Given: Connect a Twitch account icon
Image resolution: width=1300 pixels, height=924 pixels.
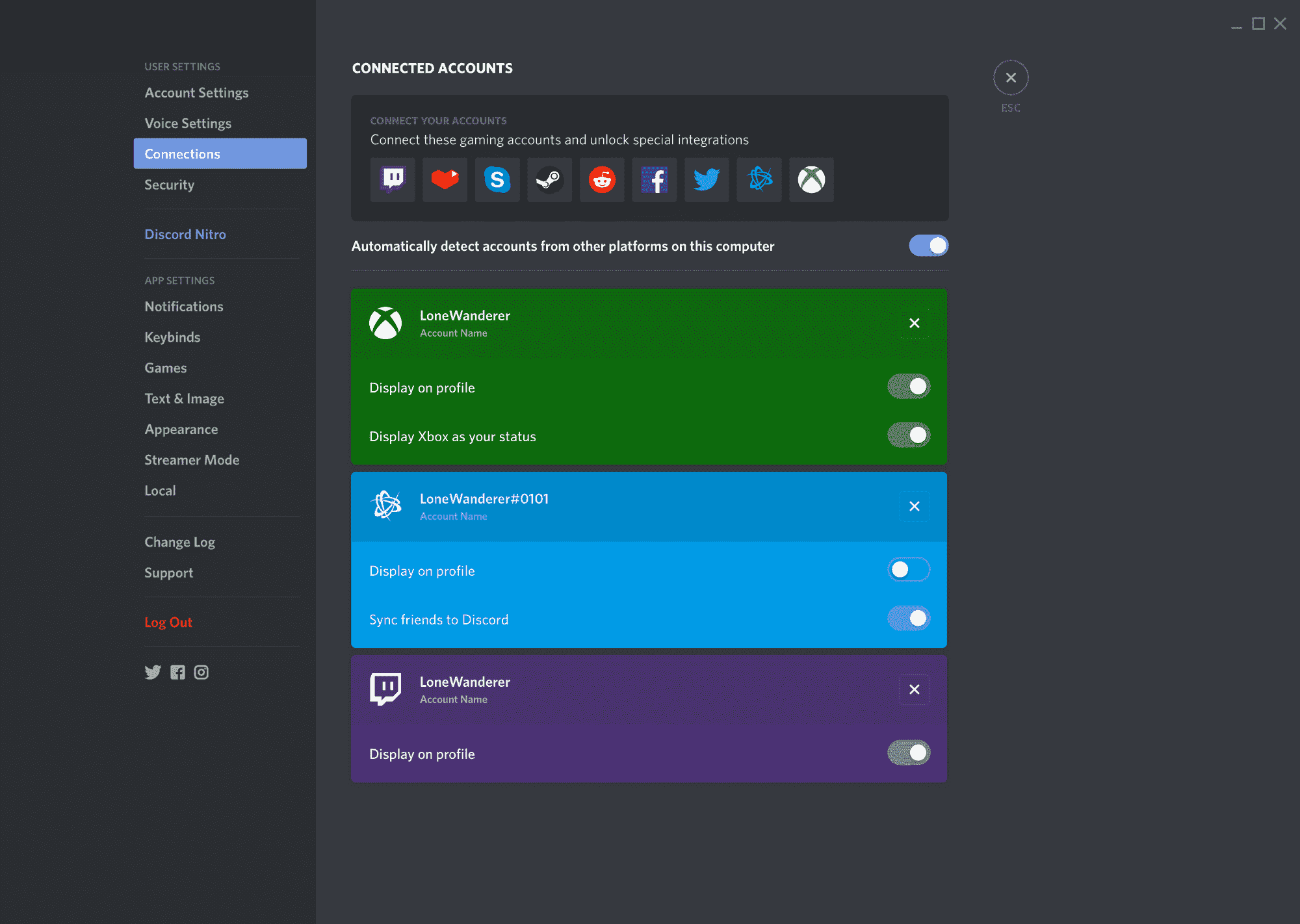Looking at the screenshot, I should [x=393, y=180].
